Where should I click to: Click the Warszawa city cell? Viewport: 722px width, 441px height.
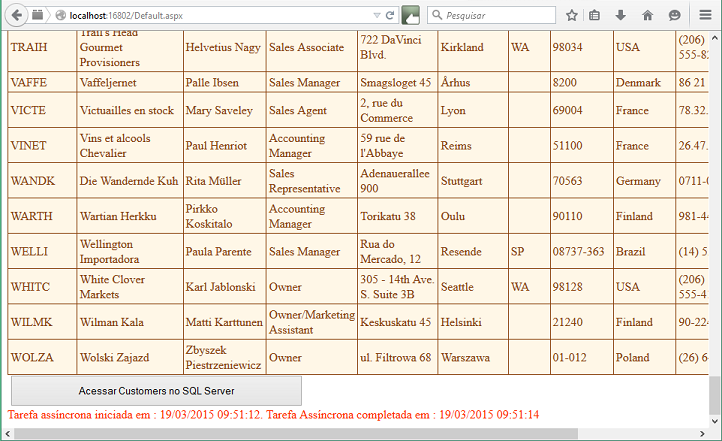pos(473,357)
